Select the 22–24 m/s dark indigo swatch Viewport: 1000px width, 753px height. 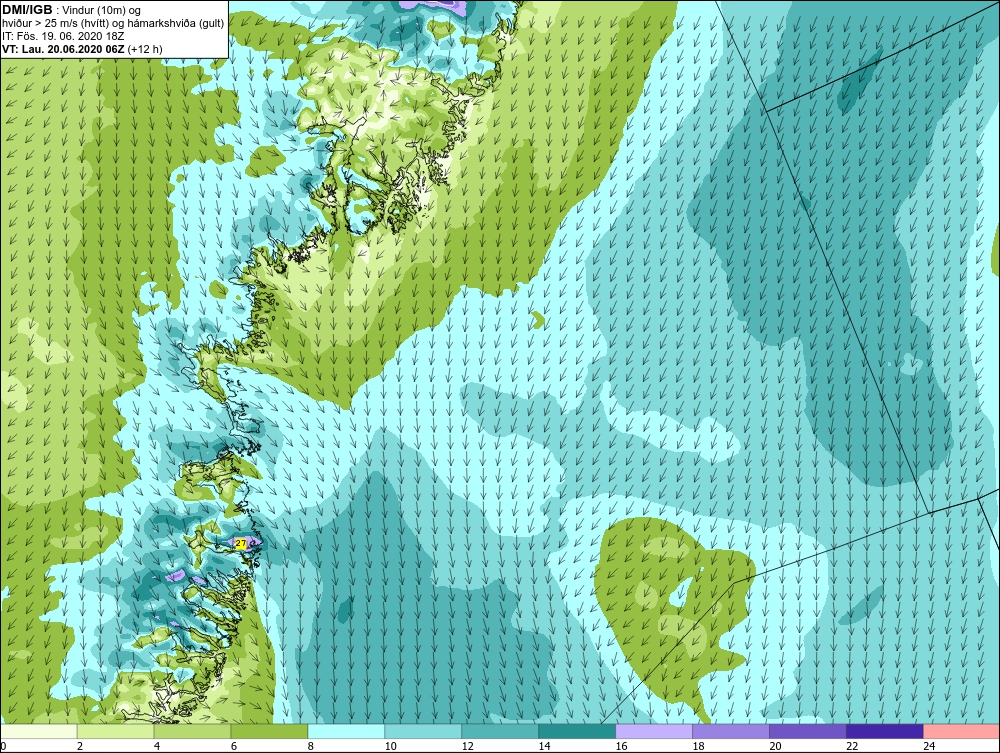885,731
